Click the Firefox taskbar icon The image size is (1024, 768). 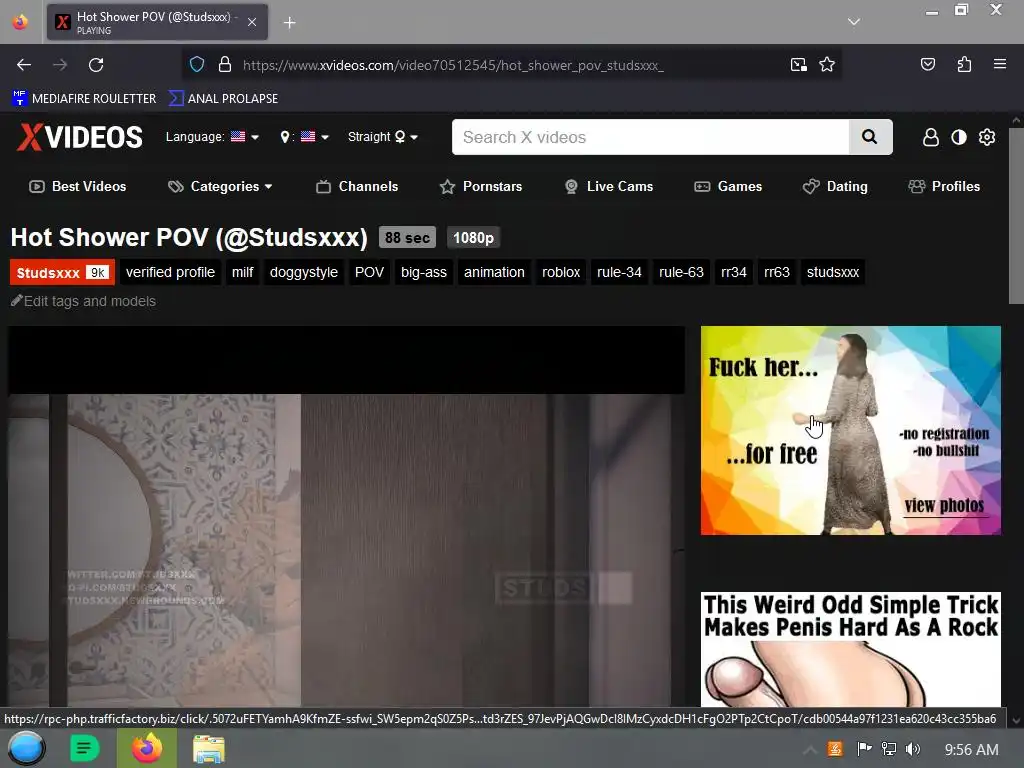click(x=147, y=748)
